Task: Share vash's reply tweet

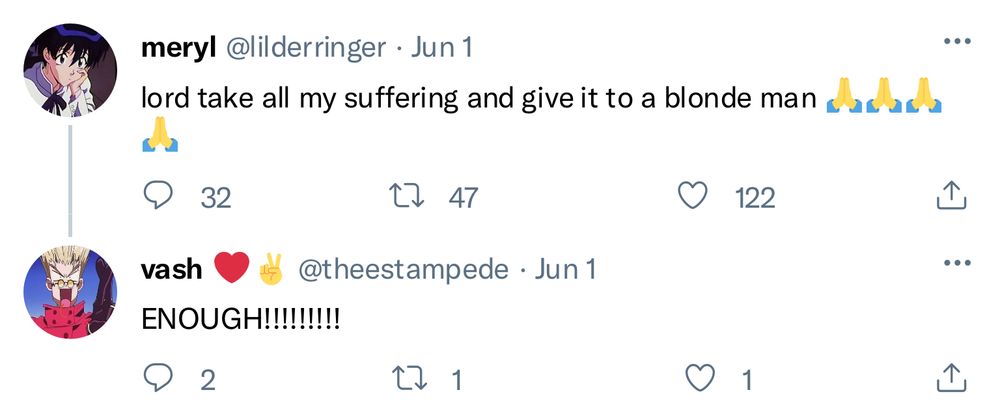Action: [x=949, y=378]
